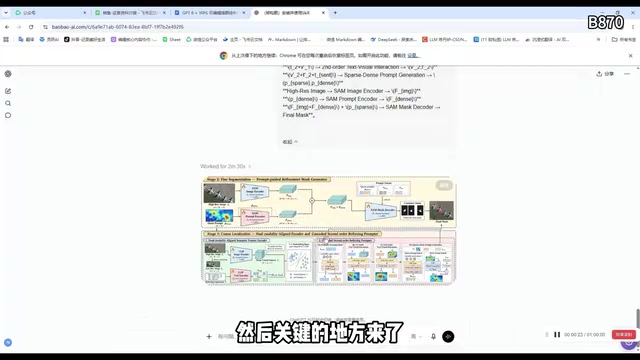640x360 pixels.
Task: Open the 所有书签 folder
Action: pyautogui.click(x=624, y=40)
